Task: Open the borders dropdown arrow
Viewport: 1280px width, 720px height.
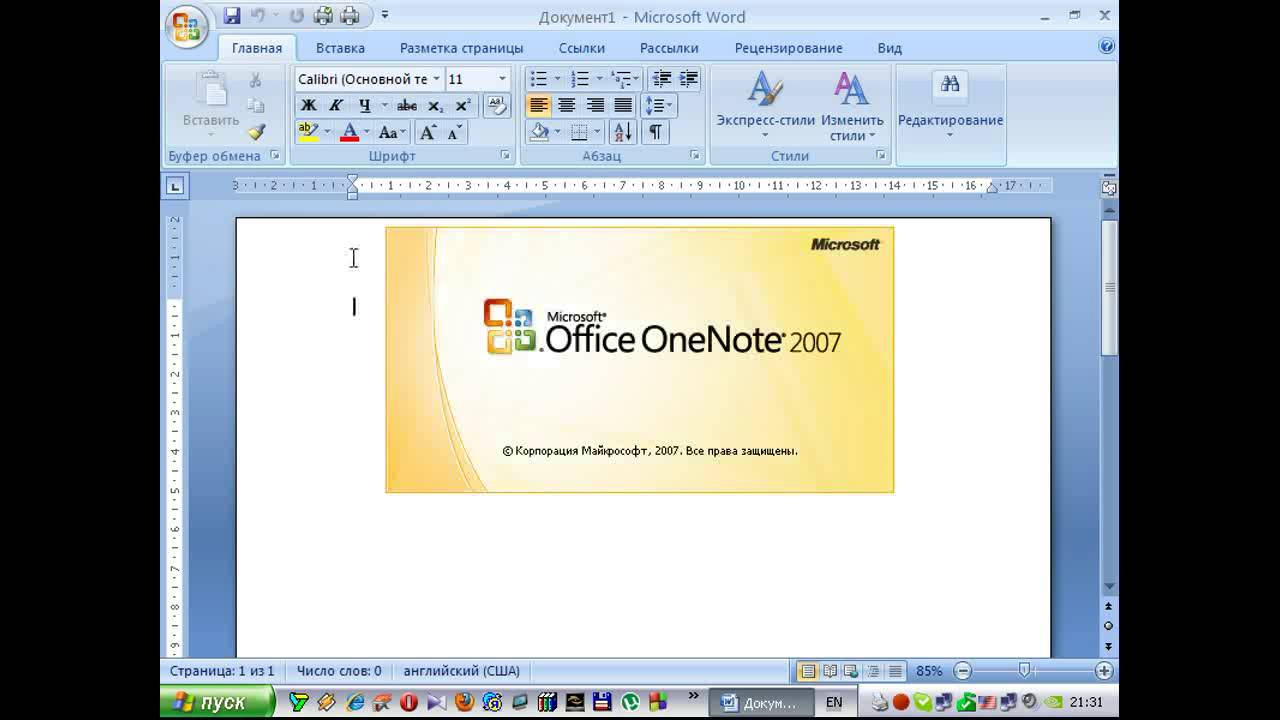Action: (597, 132)
